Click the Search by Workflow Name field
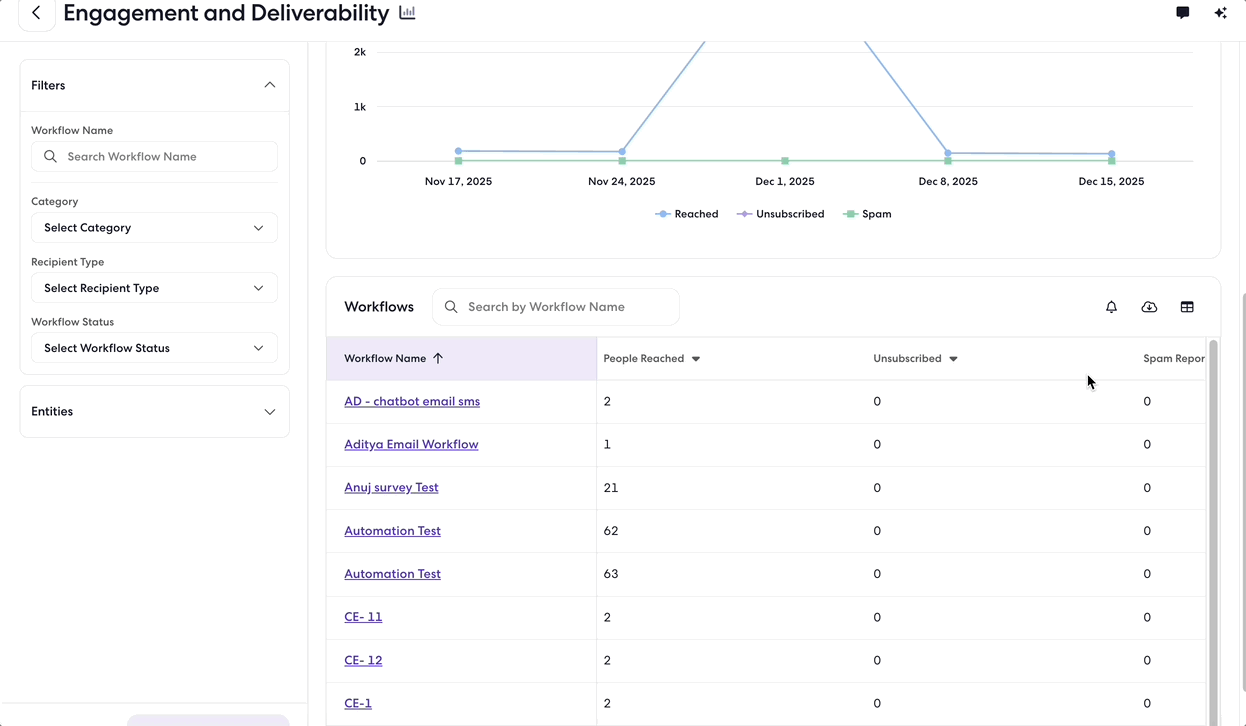The image size is (1246, 726). [x=556, y=307]
